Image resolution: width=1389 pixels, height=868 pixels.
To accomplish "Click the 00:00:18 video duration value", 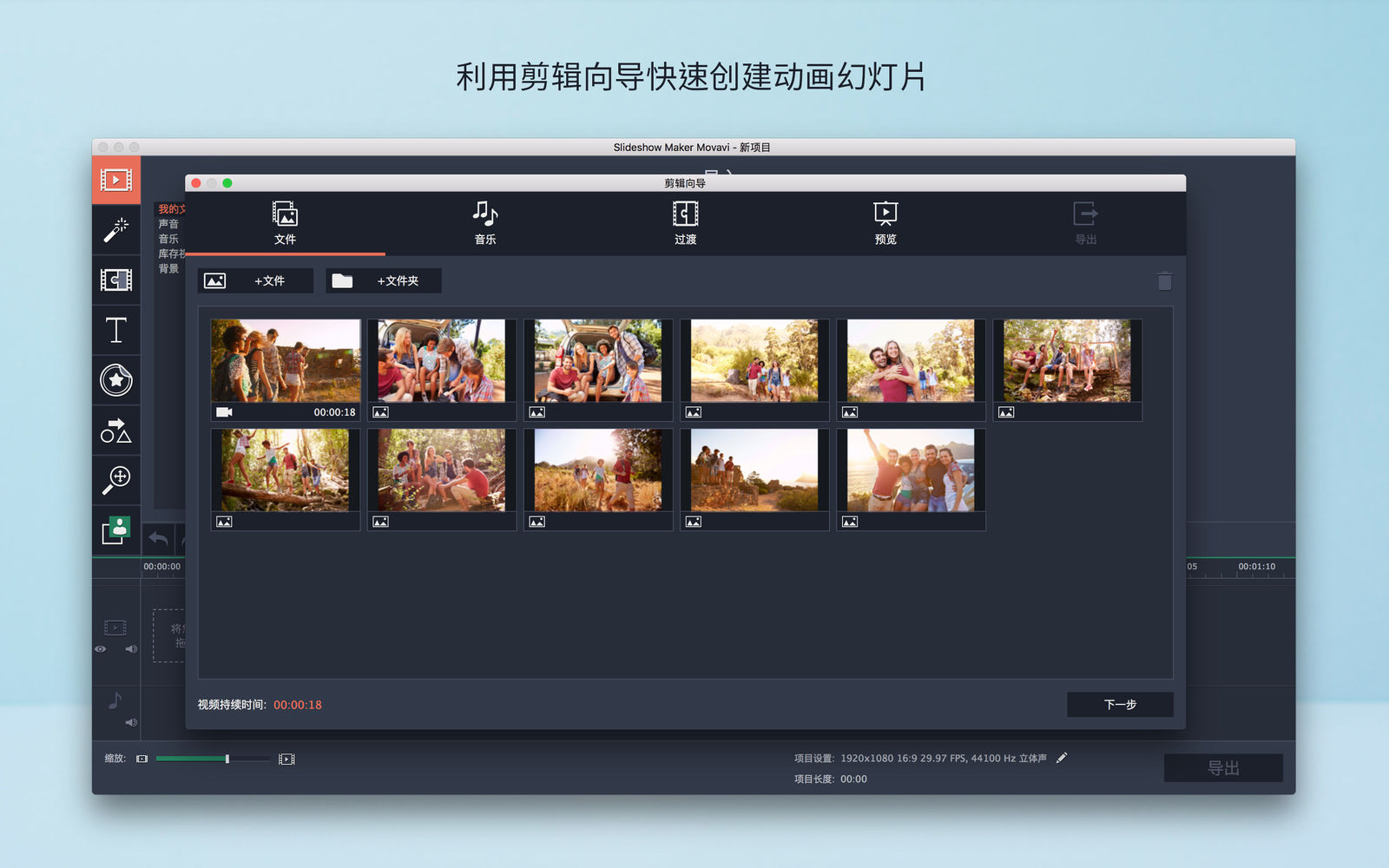I will pos(298,705).
